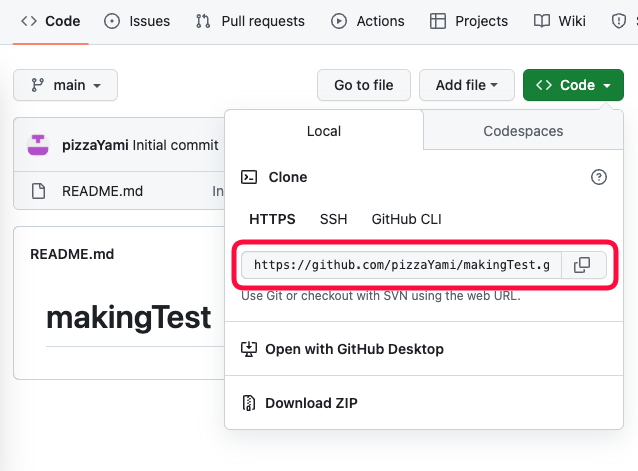638x471 pixels.
Task: Toggle the green Code dropdown button
Action: [x=573, y=85]
